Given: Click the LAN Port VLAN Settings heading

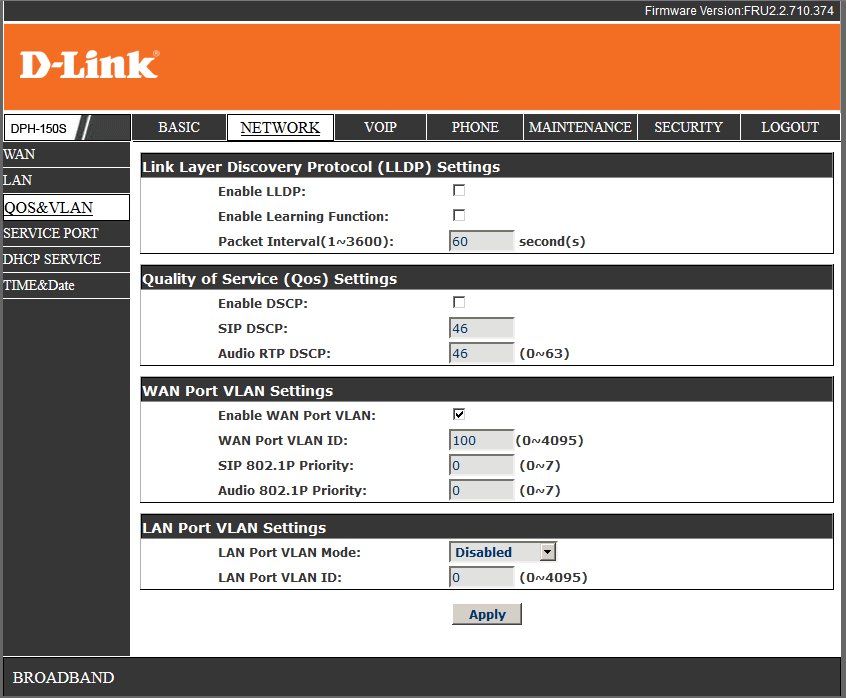Looking at the screenshot, I should point(234,528).
